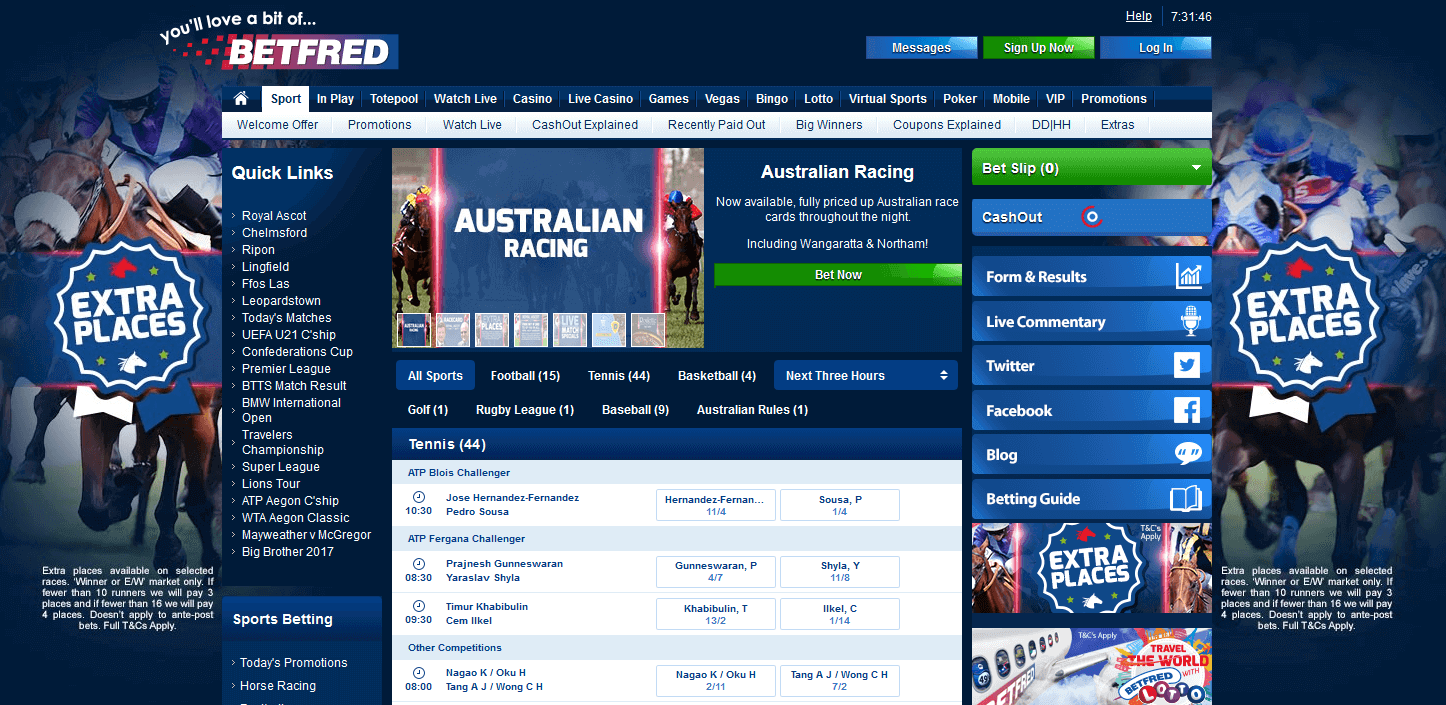This screenshot has height=705, width=1446.
Task: Select the Live Match Specials carousel thumbnail
Action: tap(570, 329)
